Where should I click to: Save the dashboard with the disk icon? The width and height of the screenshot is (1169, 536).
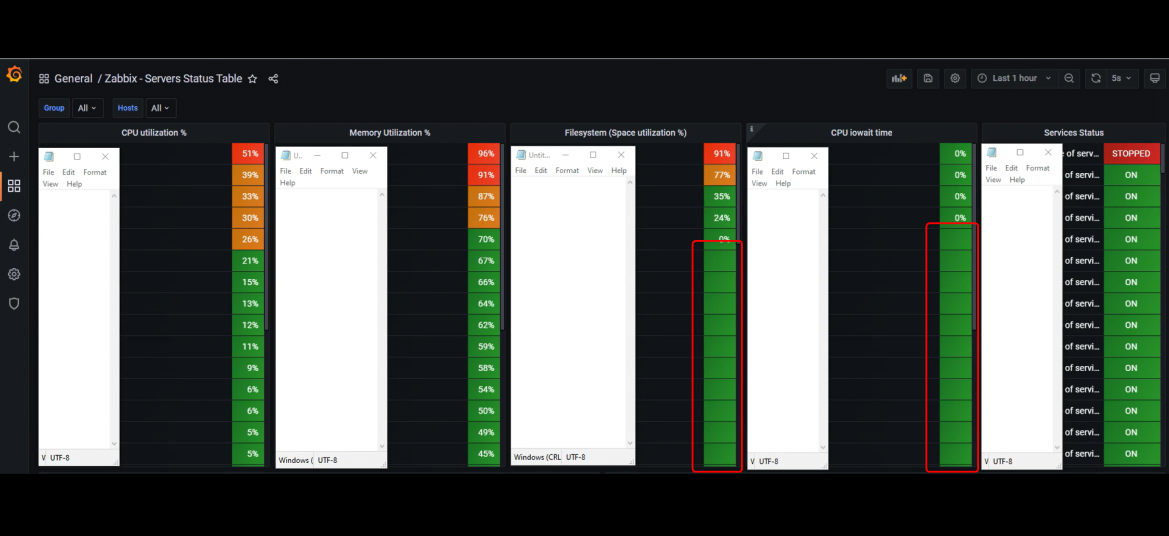(x=928, y=78)
